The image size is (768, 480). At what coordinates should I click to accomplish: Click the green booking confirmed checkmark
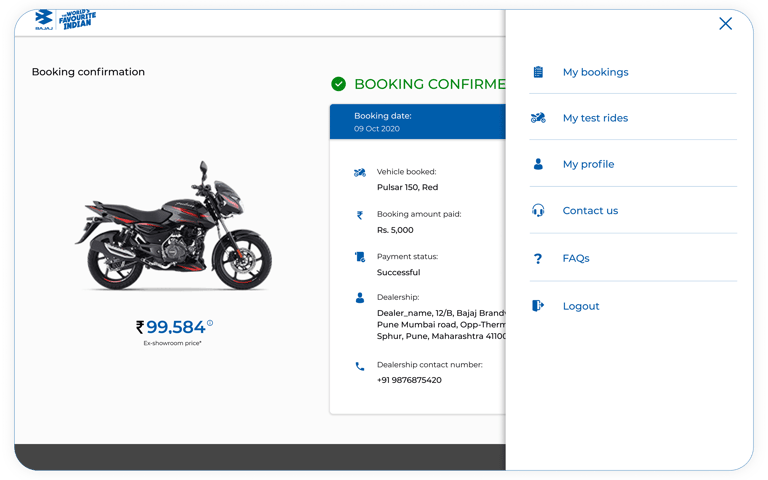tap(338, 84)
